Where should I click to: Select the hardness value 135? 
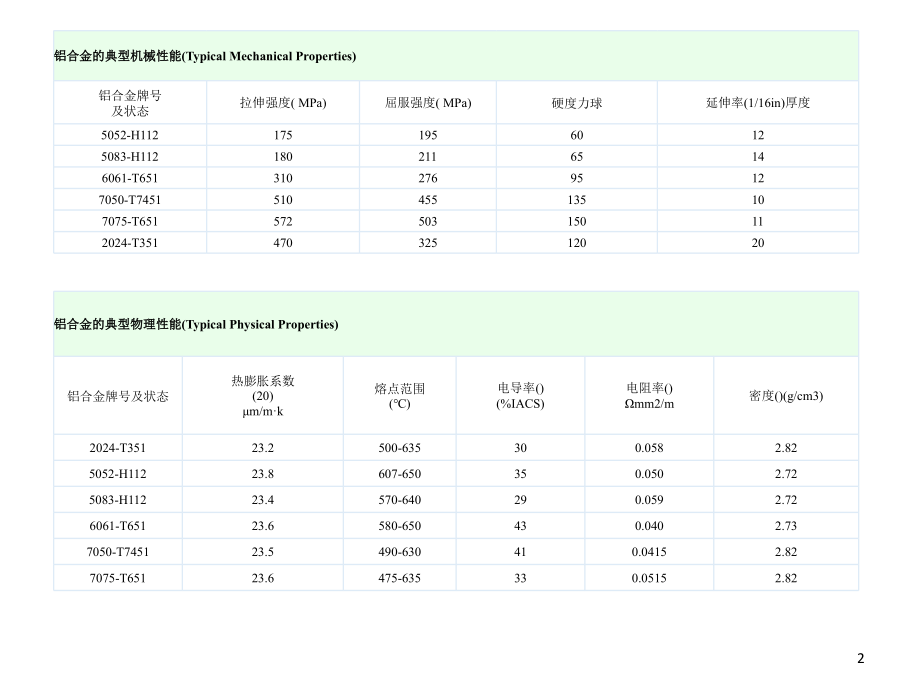[x=577, y=200]
